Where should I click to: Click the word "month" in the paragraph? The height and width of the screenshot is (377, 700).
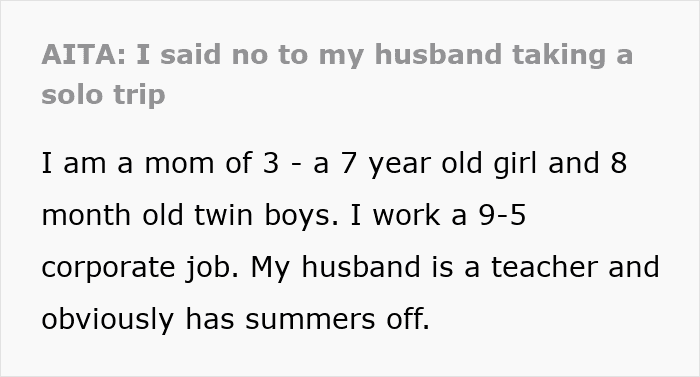click(86, 215)
